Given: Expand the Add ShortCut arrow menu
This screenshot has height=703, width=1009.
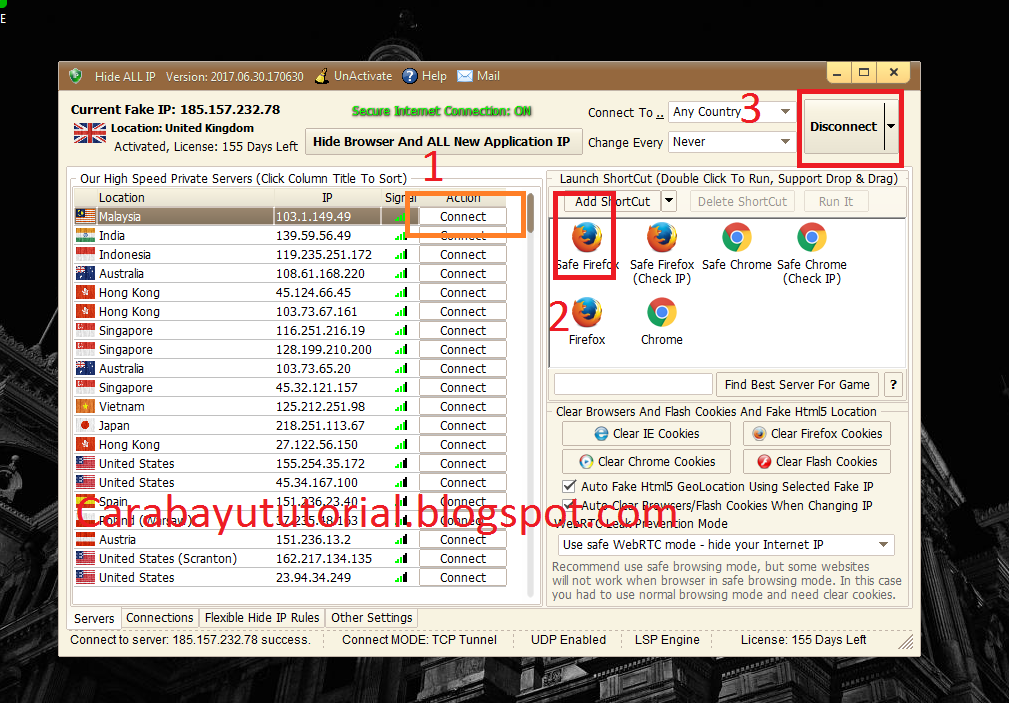Looking at the screenshot, I should point(669,201).
